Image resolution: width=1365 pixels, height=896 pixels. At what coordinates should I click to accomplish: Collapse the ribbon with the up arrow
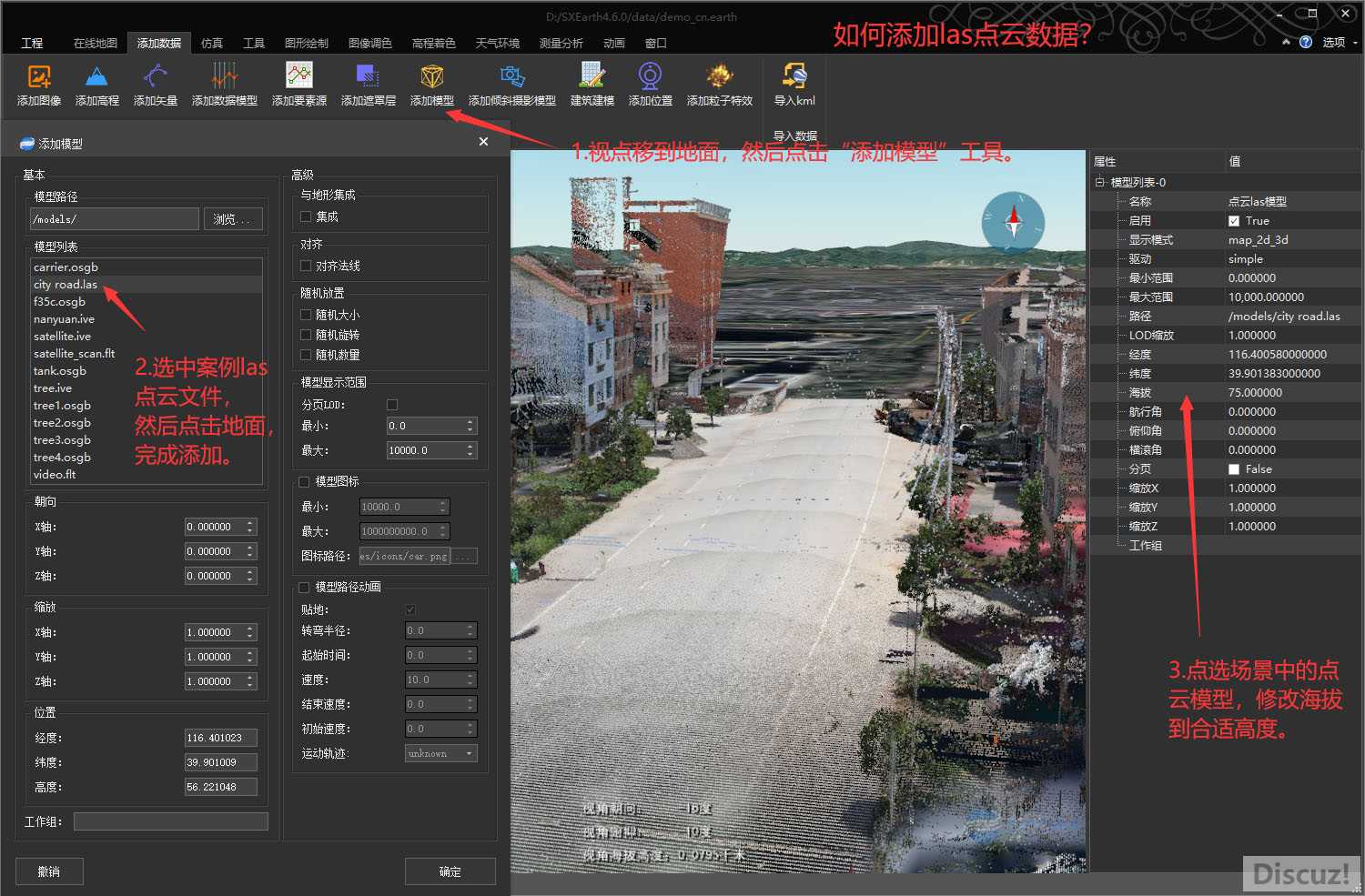click(1286, 42)
